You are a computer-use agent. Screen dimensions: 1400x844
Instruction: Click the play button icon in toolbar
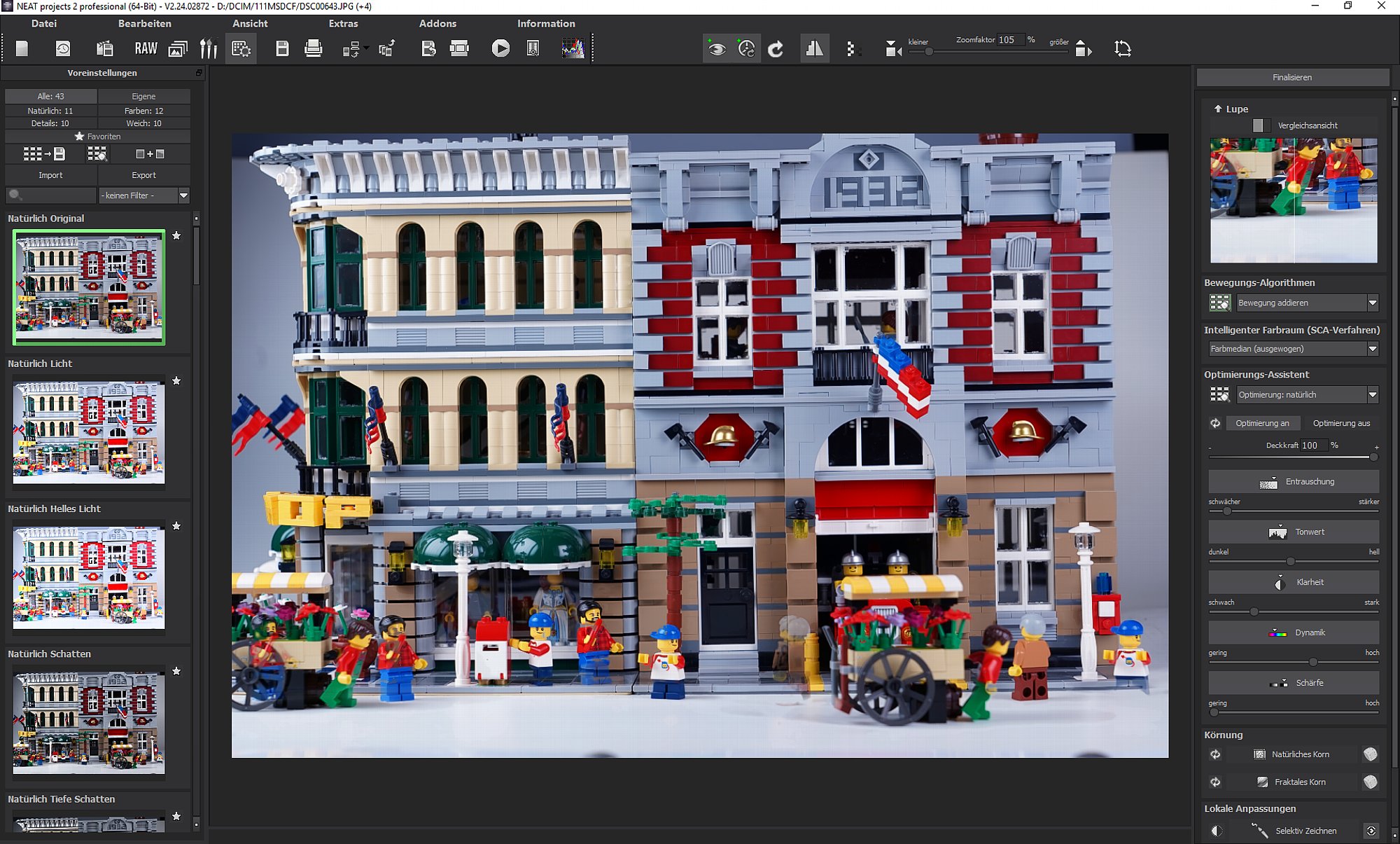(500, 48)
